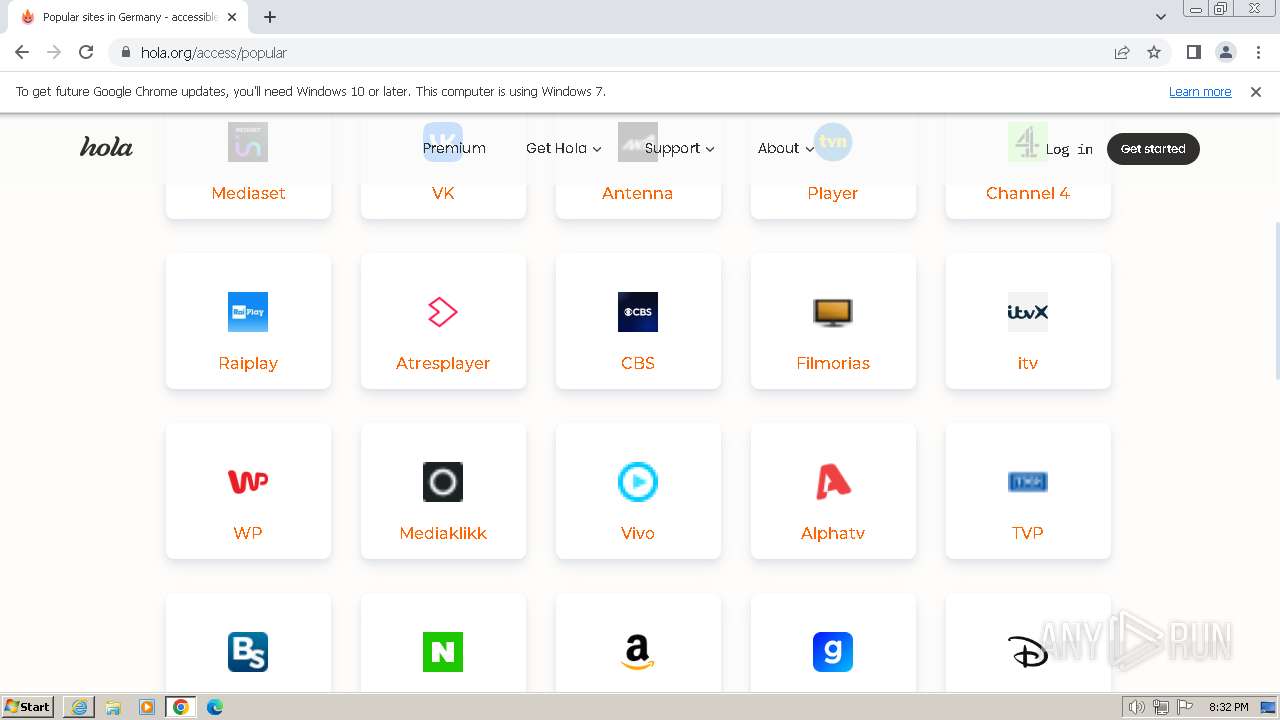The image size is (1280, 720).
Task: Select the Mediaklikk circle icon
Action: click(443, 482)
